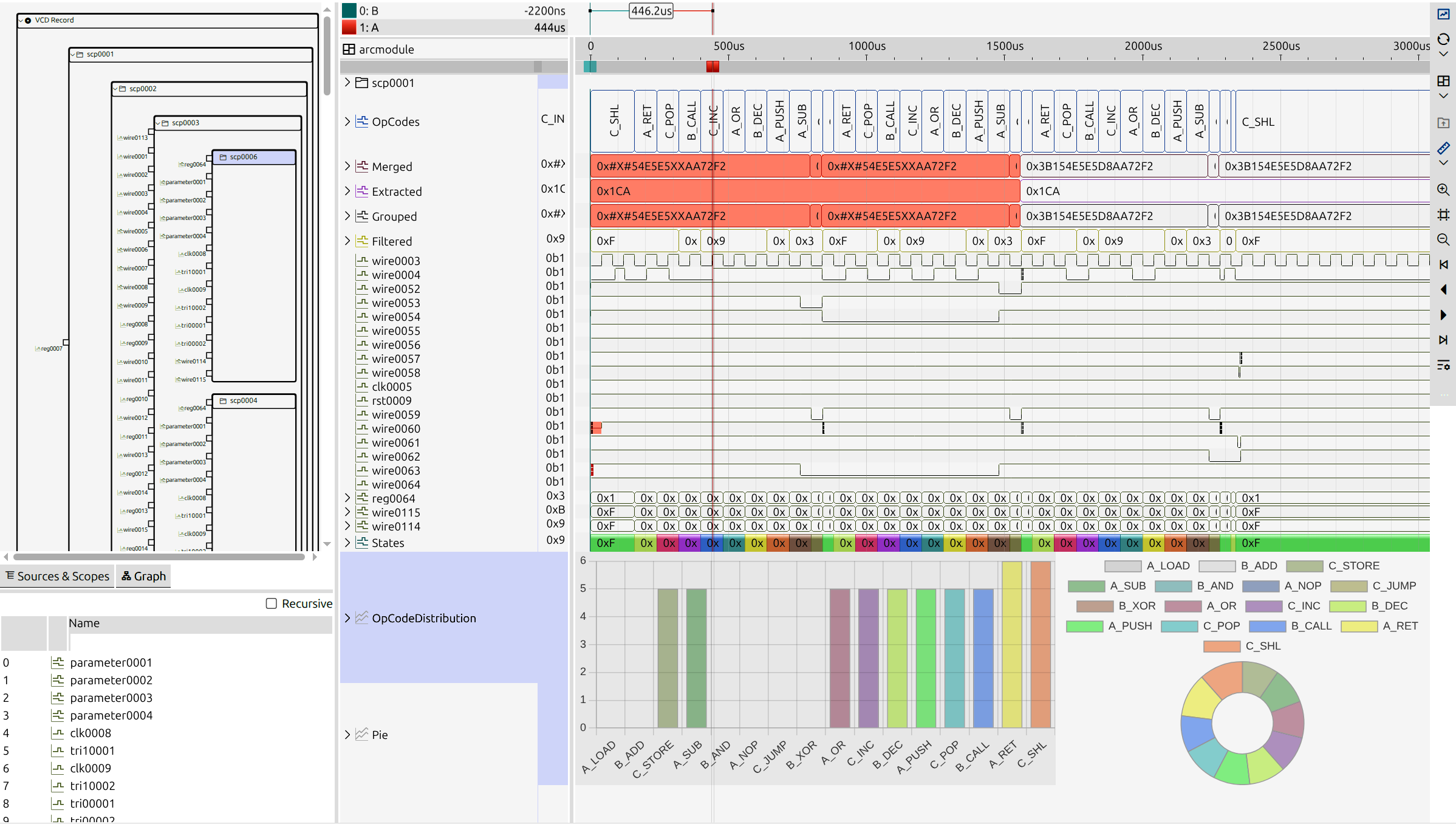Expand the OpCodeDistribution chart entry

pyautogui.click(x=347, y=618)
